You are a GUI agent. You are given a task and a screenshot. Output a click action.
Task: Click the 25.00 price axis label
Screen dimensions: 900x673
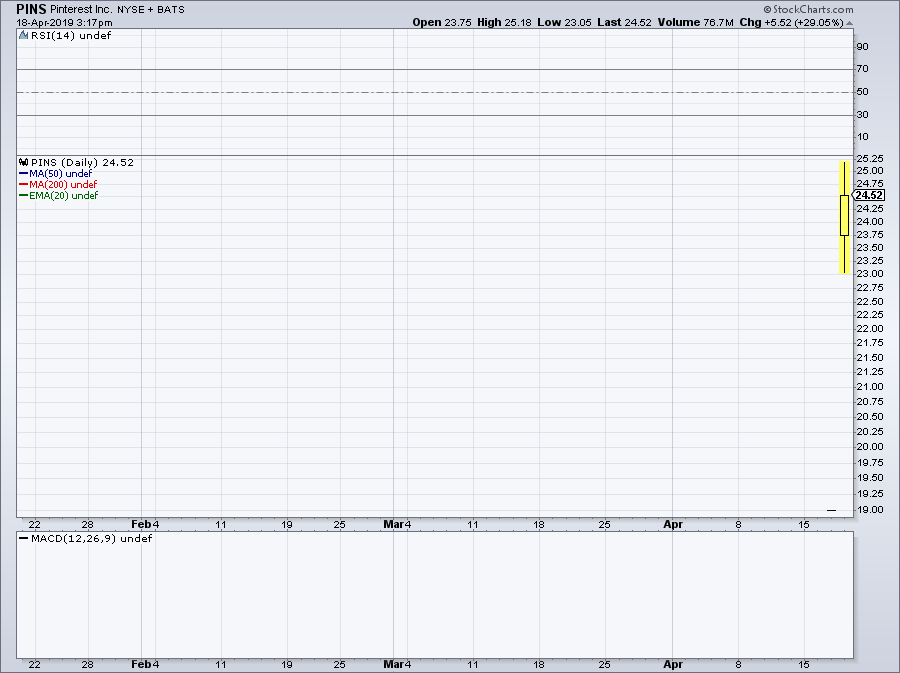click(870, 170)
